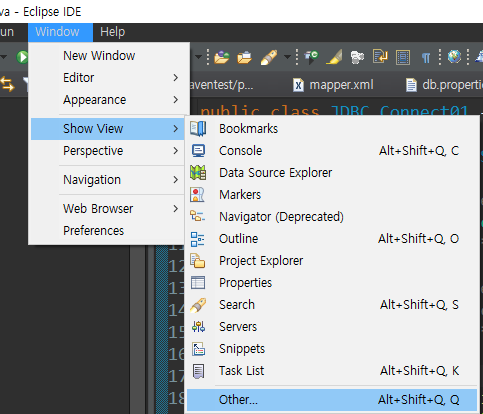The image size is (483, 414).
Task: Open the Window menu in menu bar
Action: tap(60, 32)
